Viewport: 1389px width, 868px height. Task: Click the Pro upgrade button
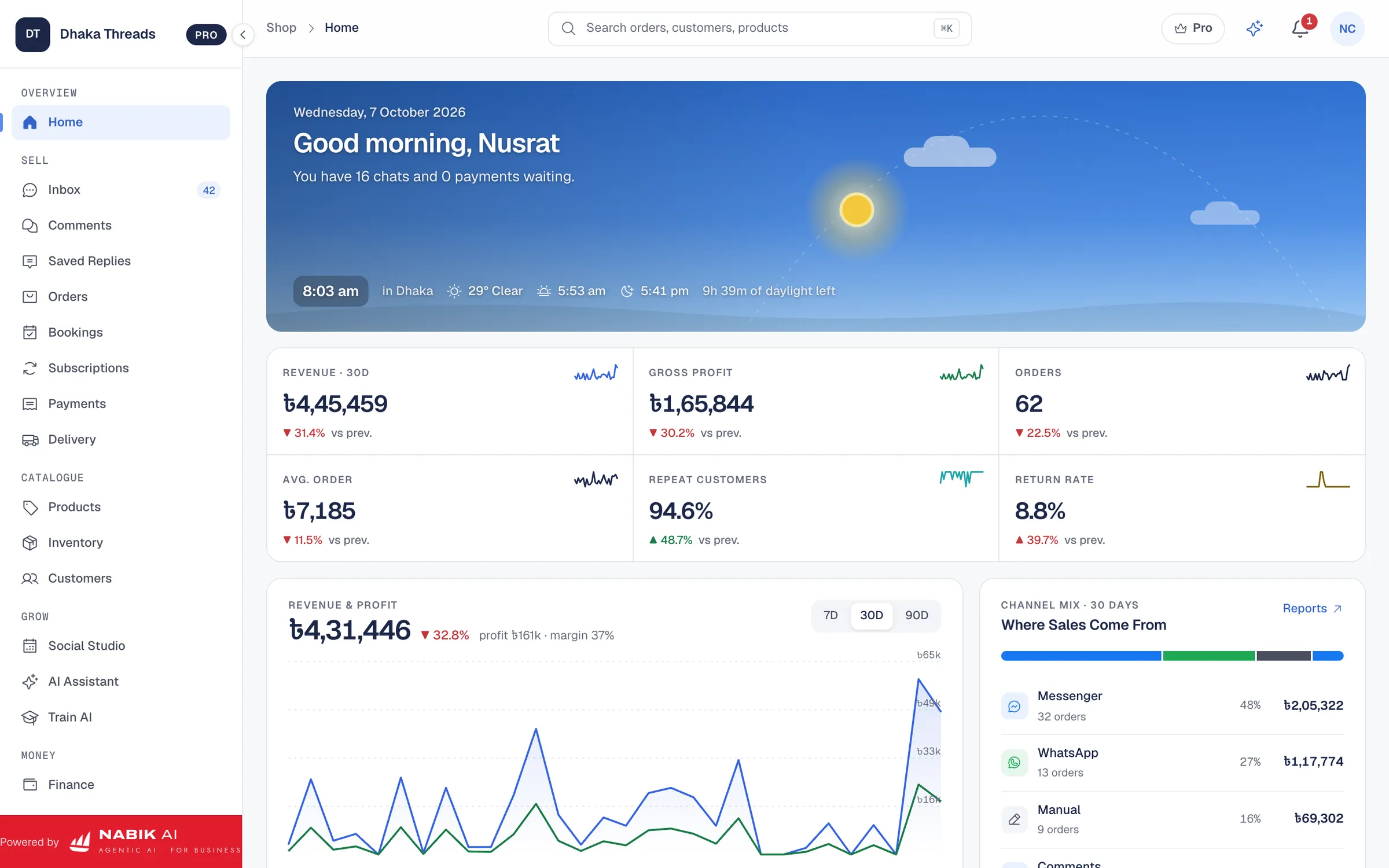click(1193, 28)
